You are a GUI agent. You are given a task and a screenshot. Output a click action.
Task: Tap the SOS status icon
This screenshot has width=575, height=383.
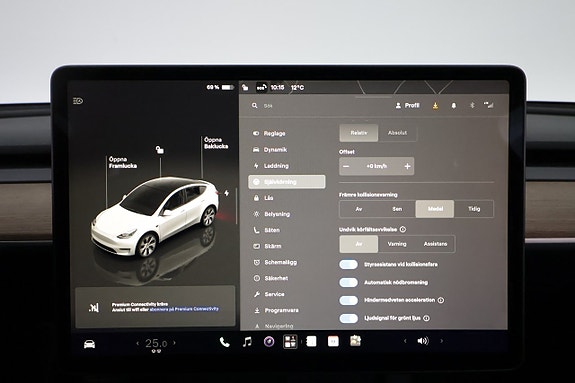coord(261,87)
